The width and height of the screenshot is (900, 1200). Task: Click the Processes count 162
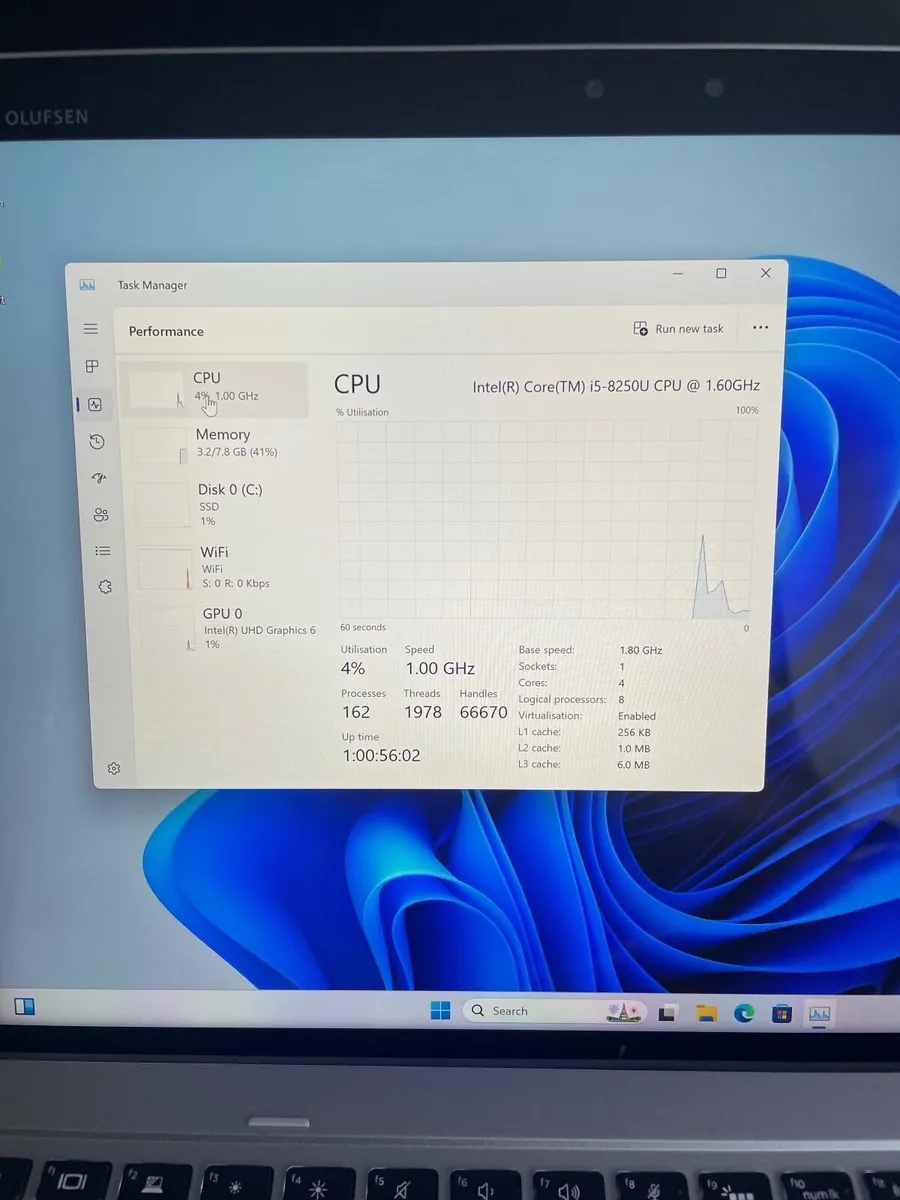point(356,712)
